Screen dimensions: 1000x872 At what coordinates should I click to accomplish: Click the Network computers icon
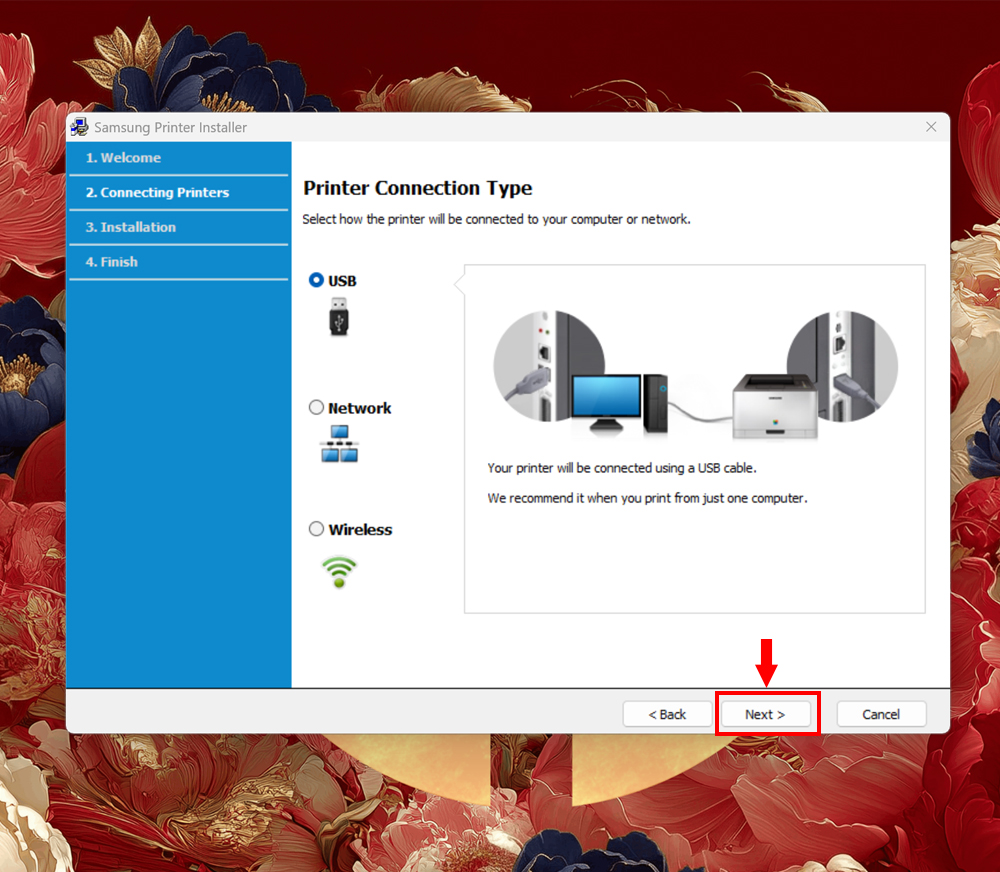(339, 444)
